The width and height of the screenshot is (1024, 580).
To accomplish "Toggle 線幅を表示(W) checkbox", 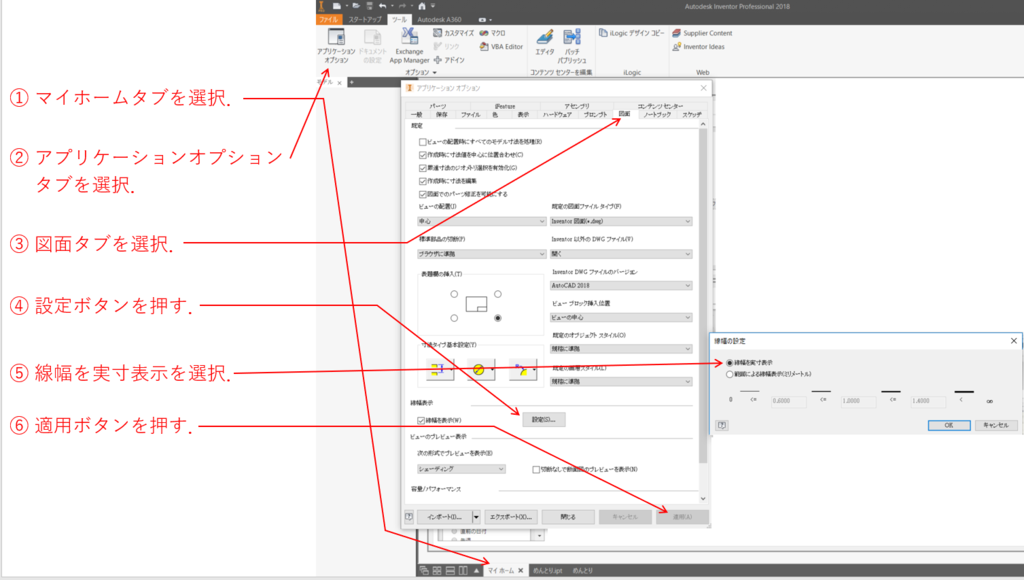I will tap(421, 421).
